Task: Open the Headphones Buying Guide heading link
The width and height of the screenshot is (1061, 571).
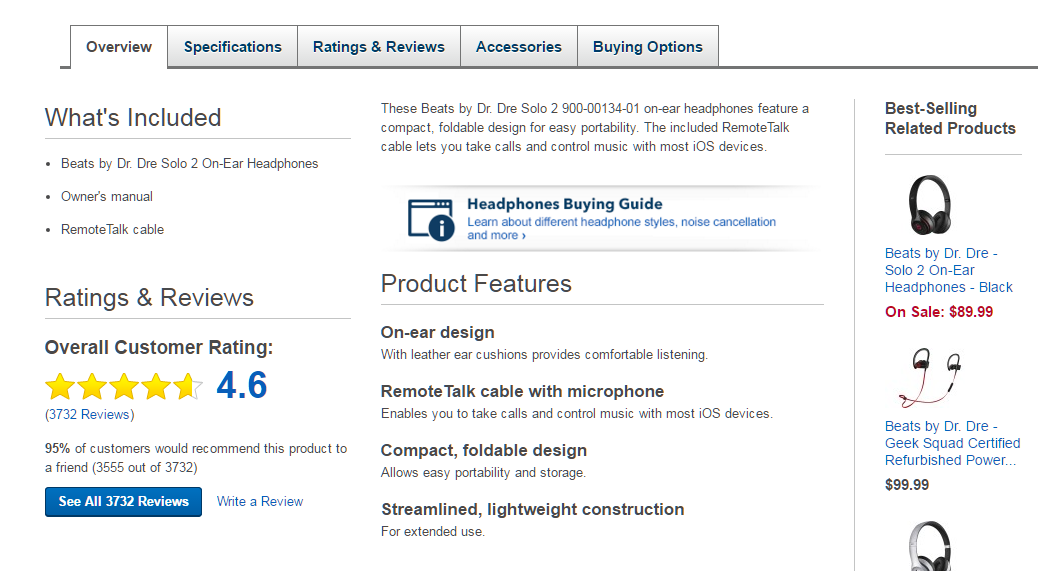Action: pyautogui.click(x=565, y=204)
